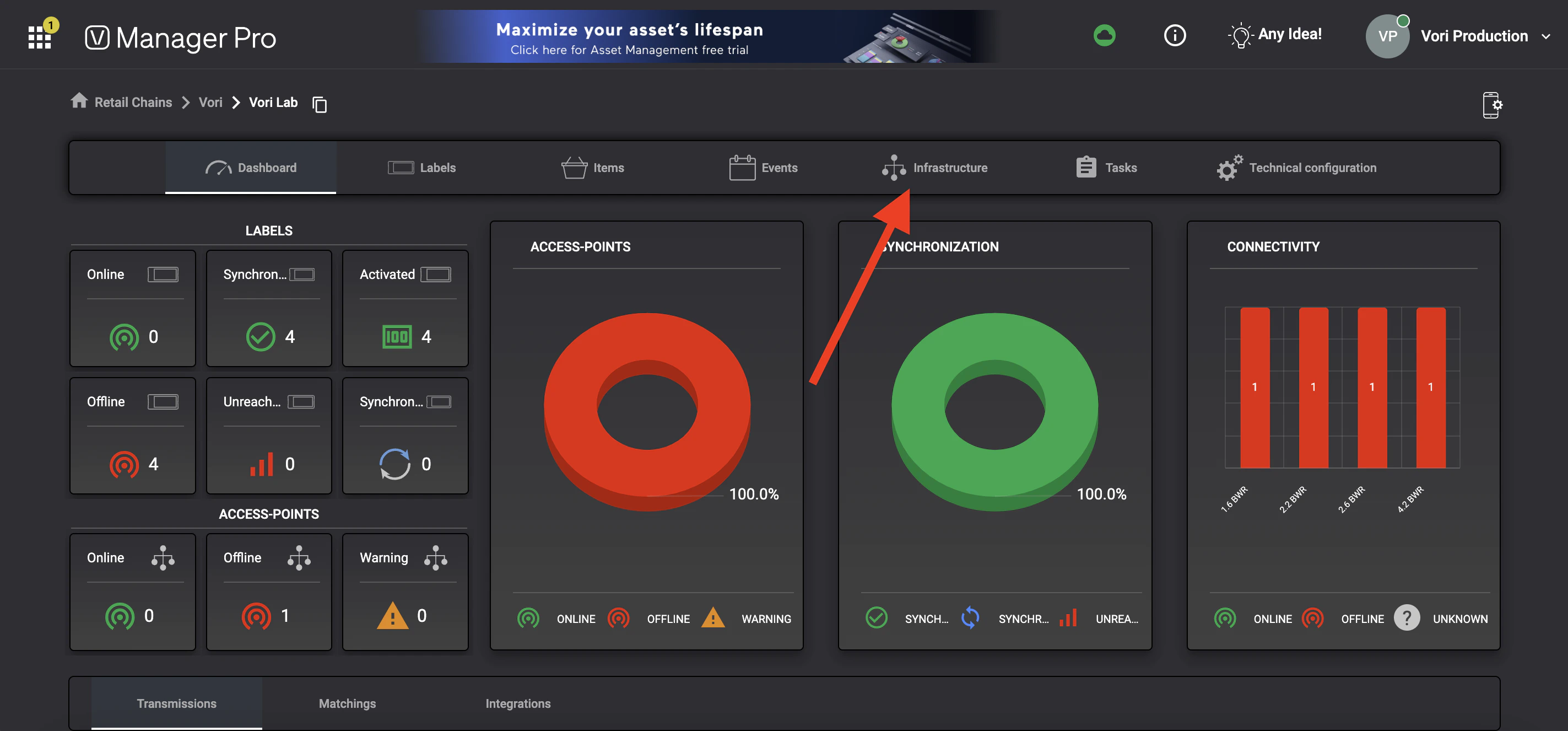Copy Vori Lab path icon

320,104
